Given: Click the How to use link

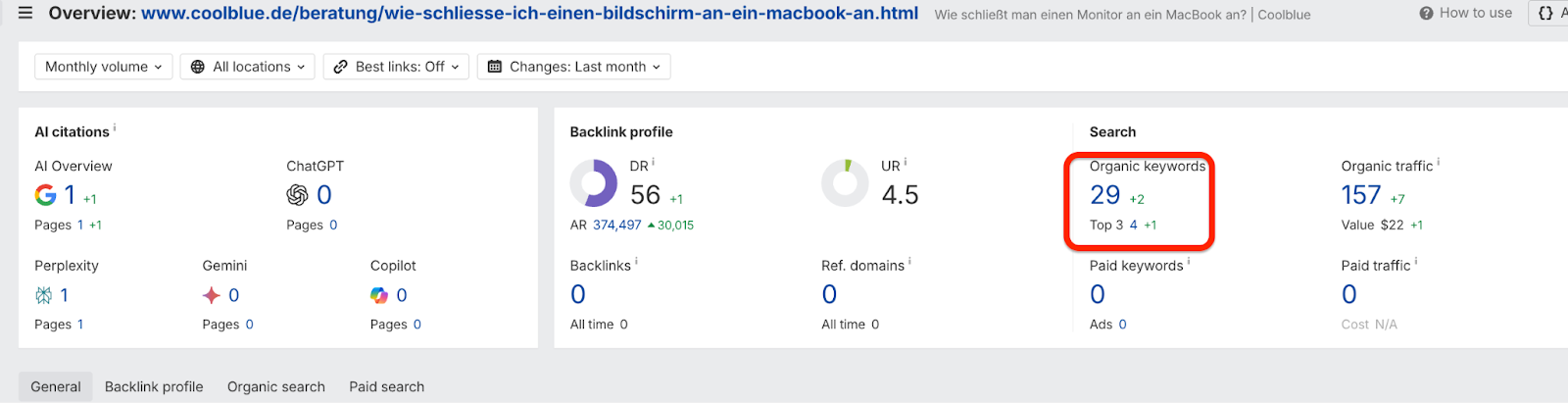Looking at the screenshot, I should point(1475,13).
